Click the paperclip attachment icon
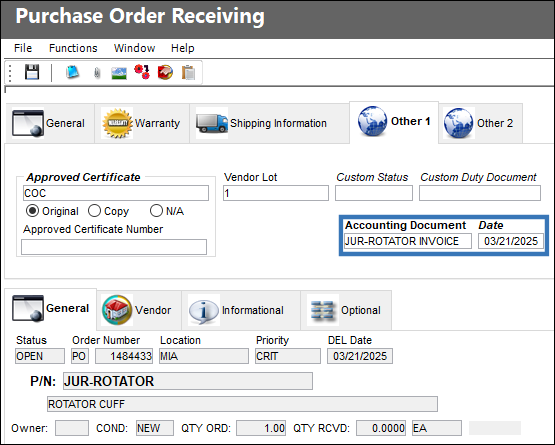The image size is (555, 445). [x=97, y=73]
